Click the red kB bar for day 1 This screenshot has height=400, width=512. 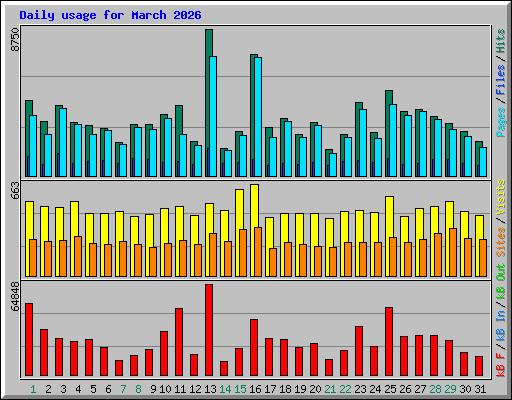29,340
